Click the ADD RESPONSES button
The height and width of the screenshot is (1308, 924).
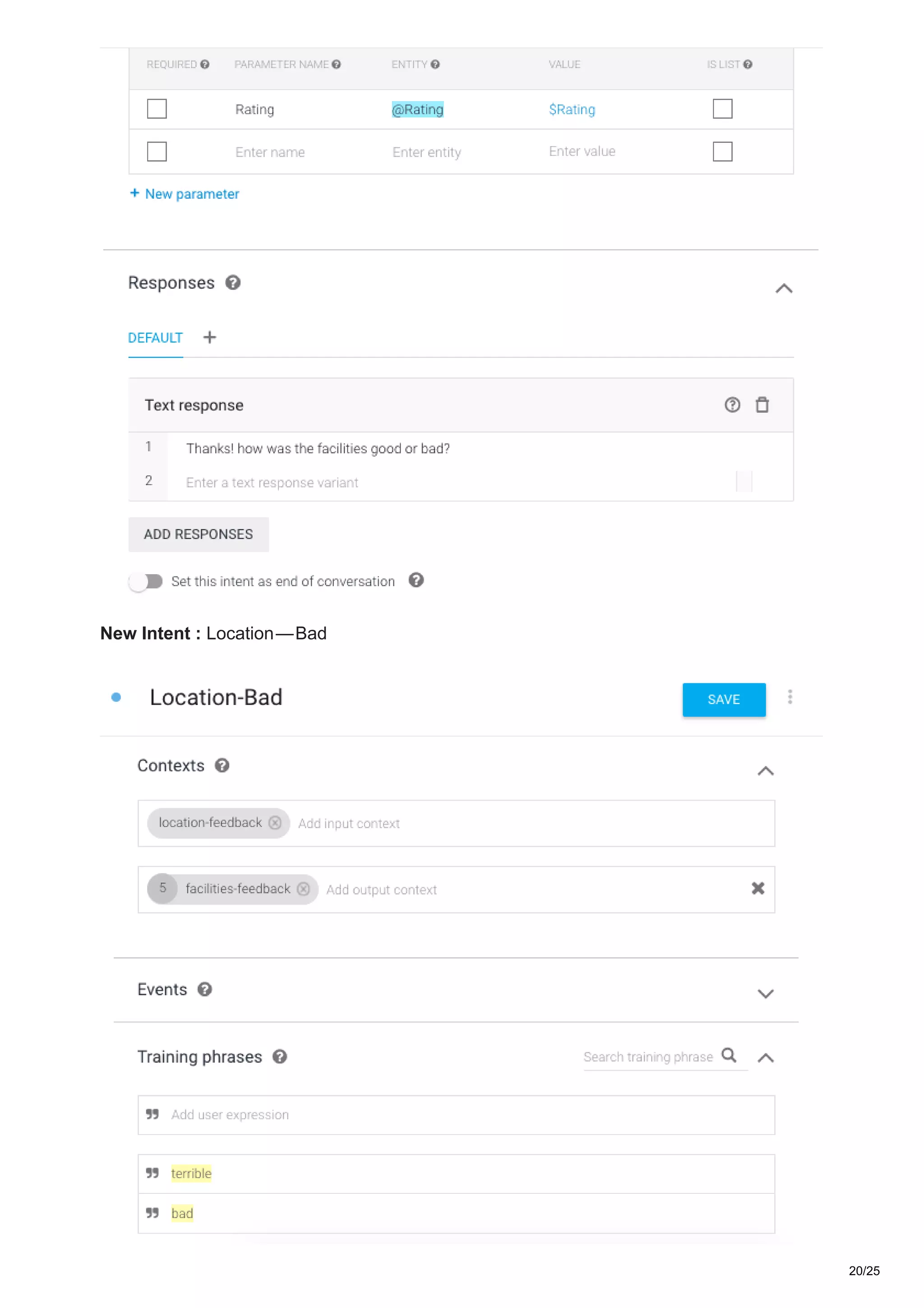click(x=198, y=534)
